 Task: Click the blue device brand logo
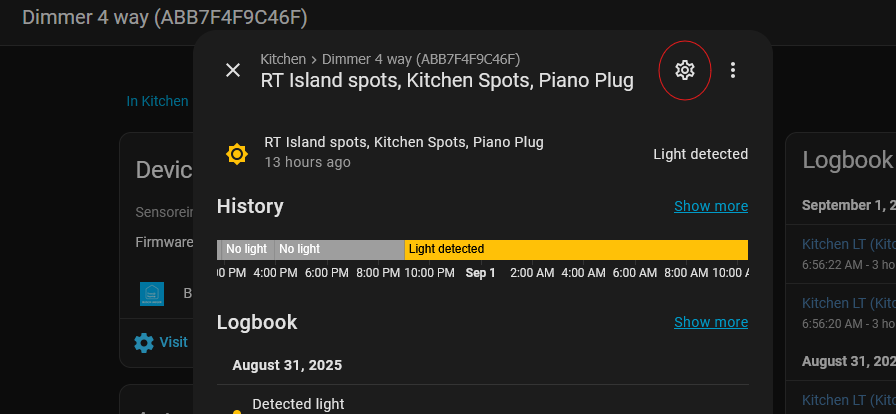coord(152,293)
